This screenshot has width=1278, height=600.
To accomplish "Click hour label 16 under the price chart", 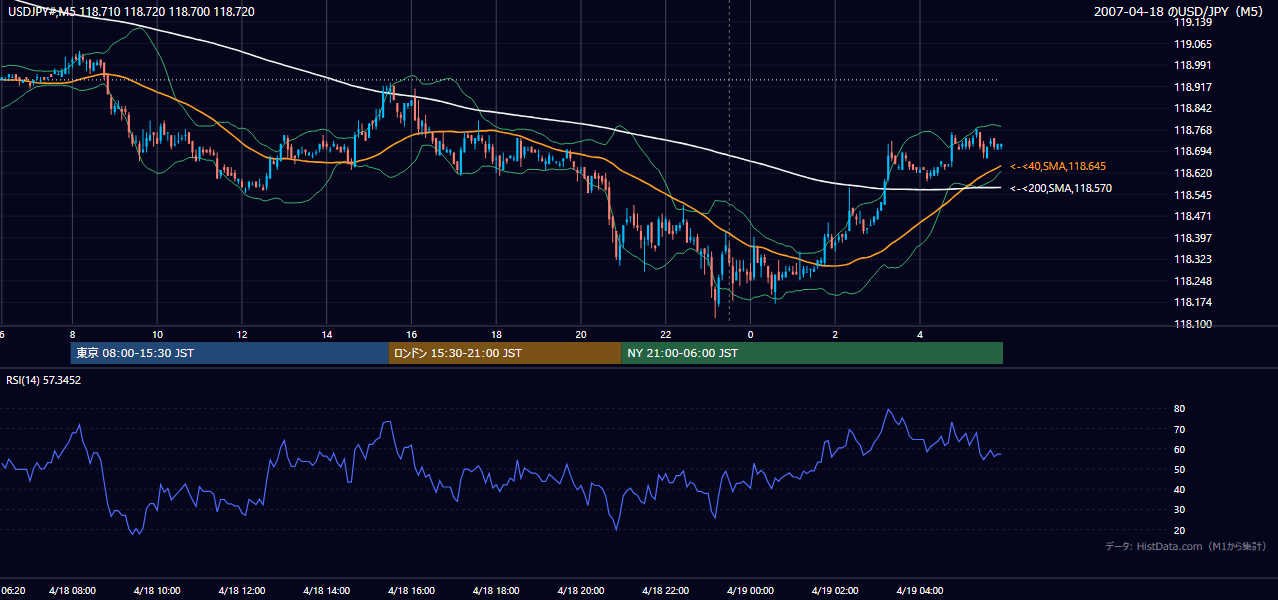I will coord(412,334).
